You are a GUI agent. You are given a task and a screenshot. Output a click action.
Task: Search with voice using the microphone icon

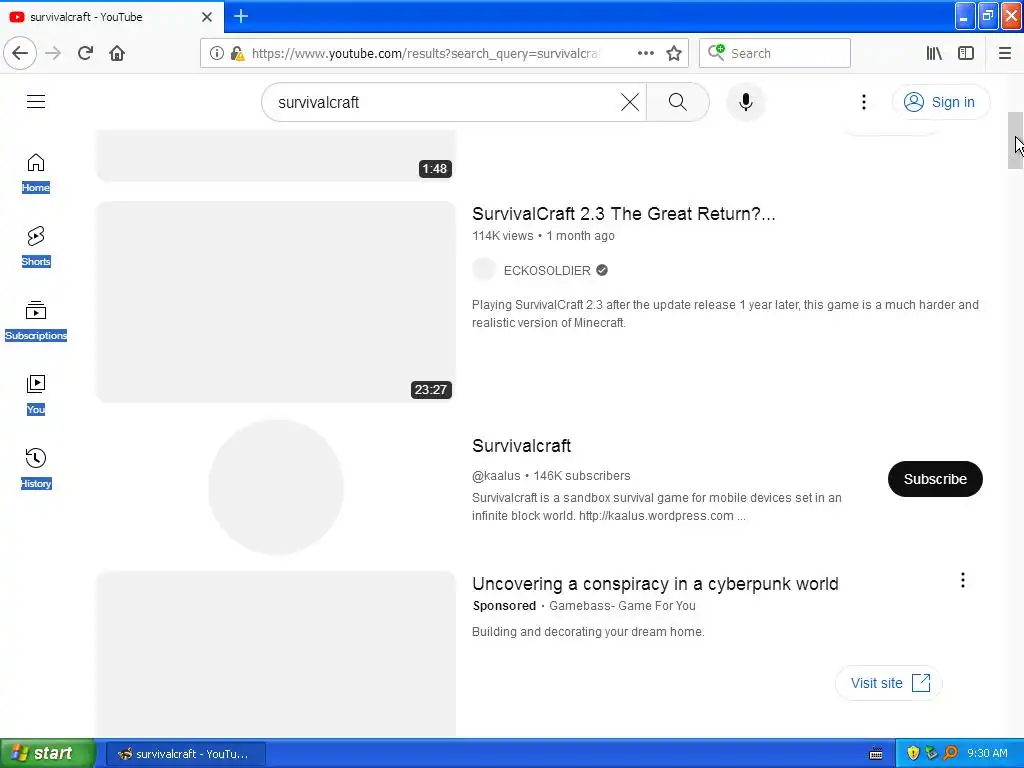pos(745,102)
